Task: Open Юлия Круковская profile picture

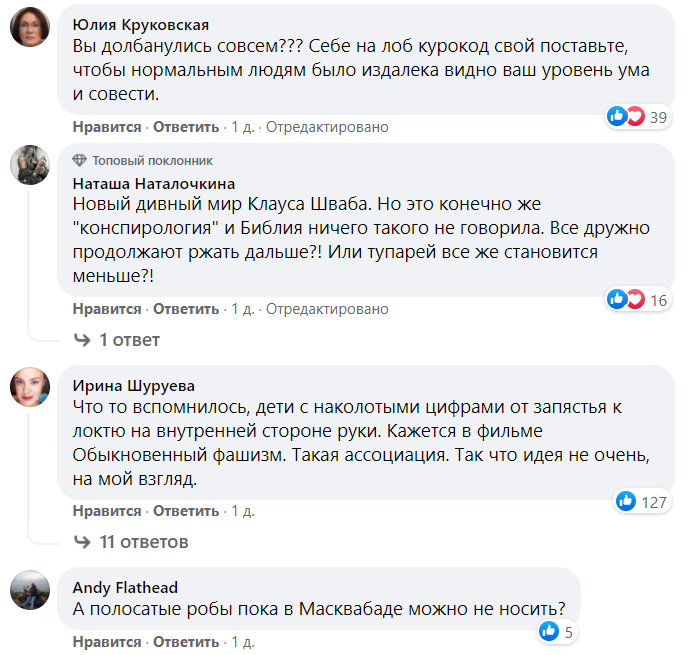Action: (31, 27)
